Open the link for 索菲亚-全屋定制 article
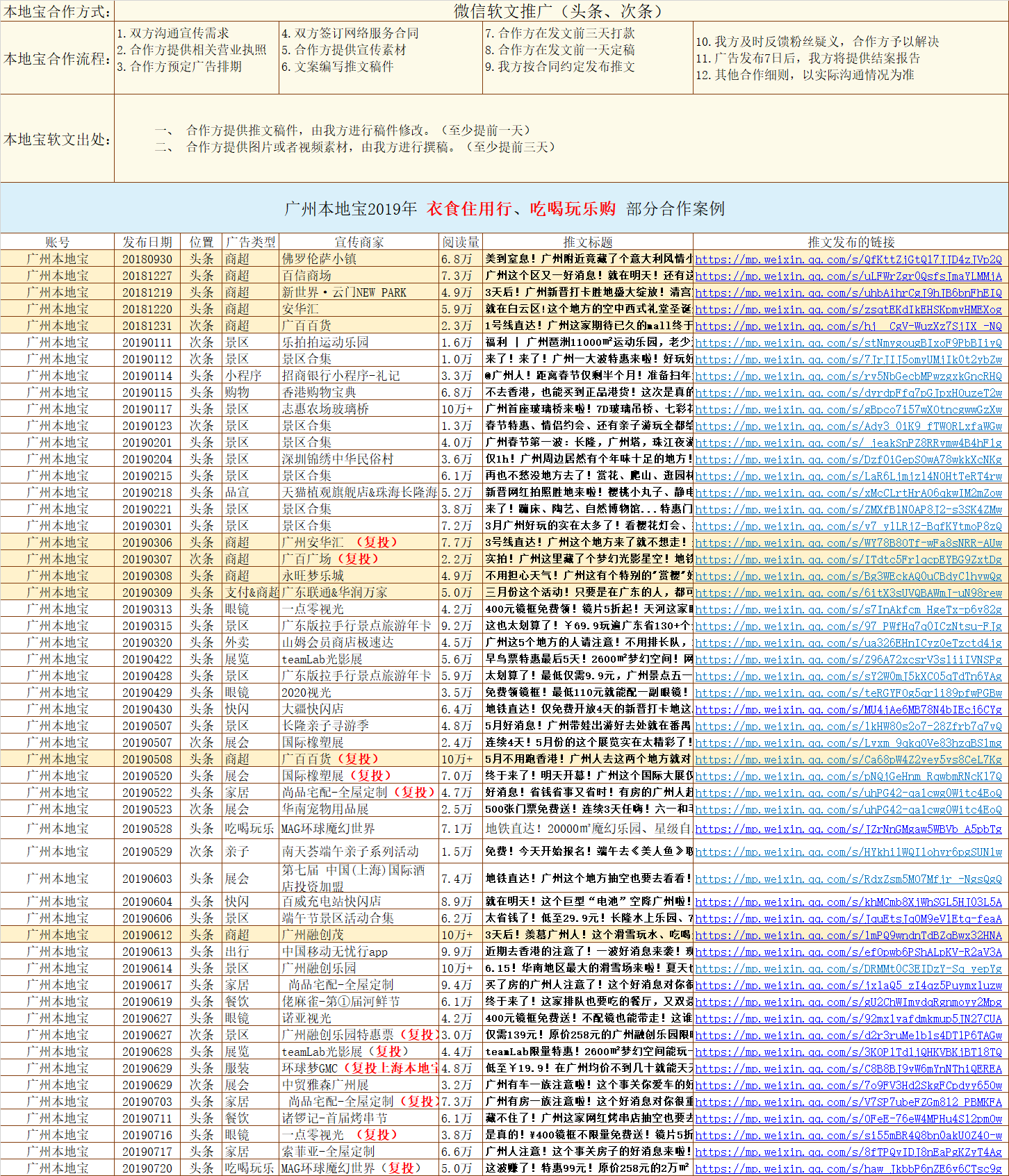The image size is (1009, 1176). pos(848,1152)
